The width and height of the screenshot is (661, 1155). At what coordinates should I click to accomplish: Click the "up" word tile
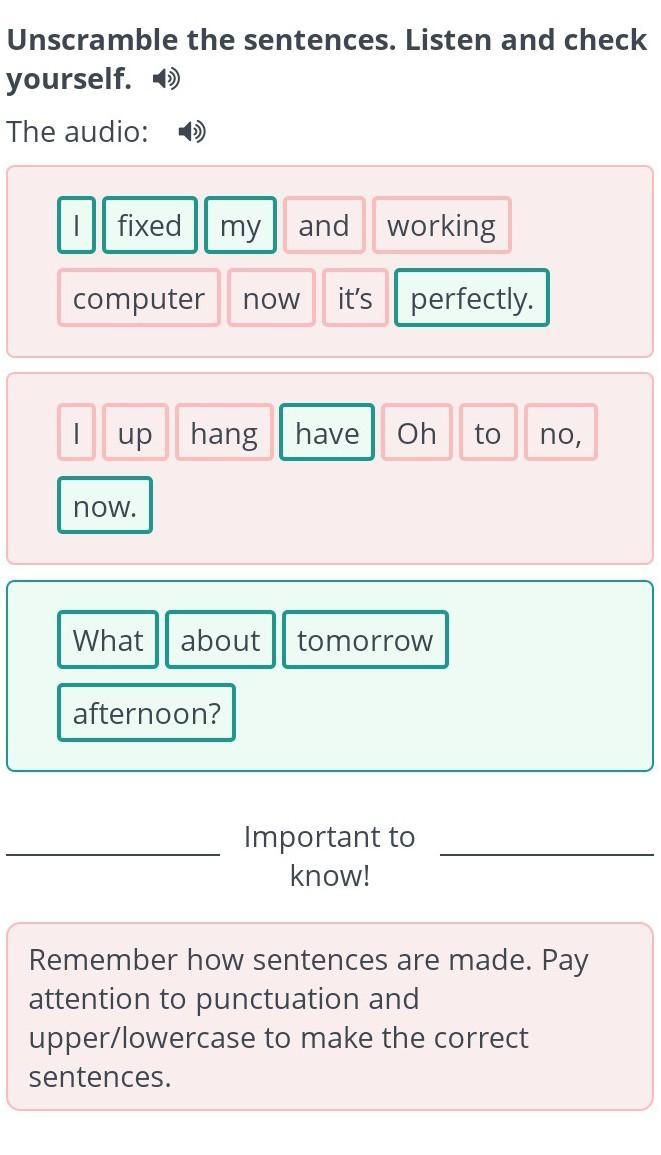pos(135,433)
